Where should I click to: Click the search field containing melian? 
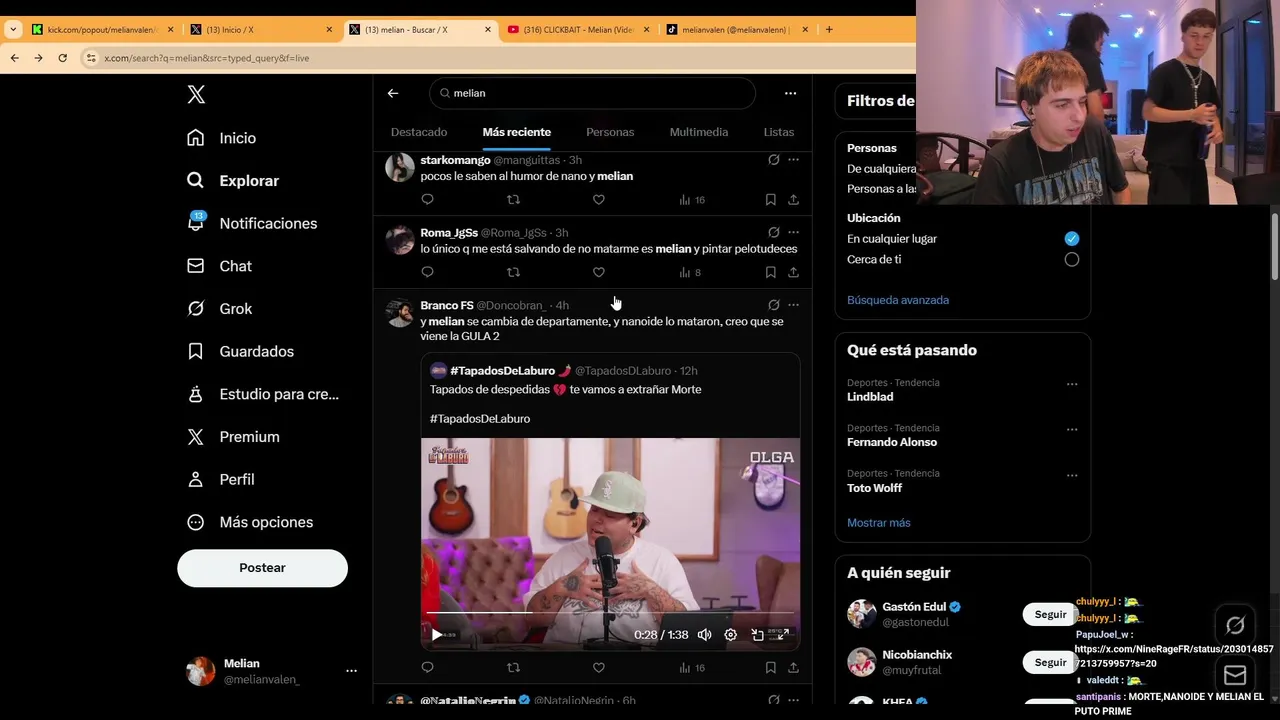pos(592,93)
